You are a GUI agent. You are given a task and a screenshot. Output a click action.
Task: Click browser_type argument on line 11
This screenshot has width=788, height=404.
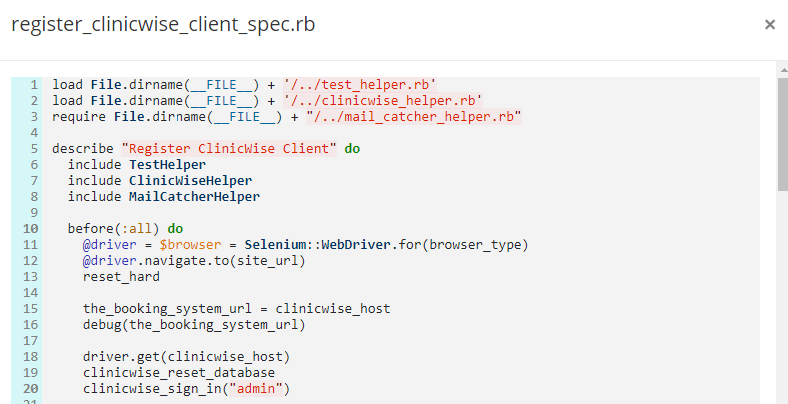475,245
